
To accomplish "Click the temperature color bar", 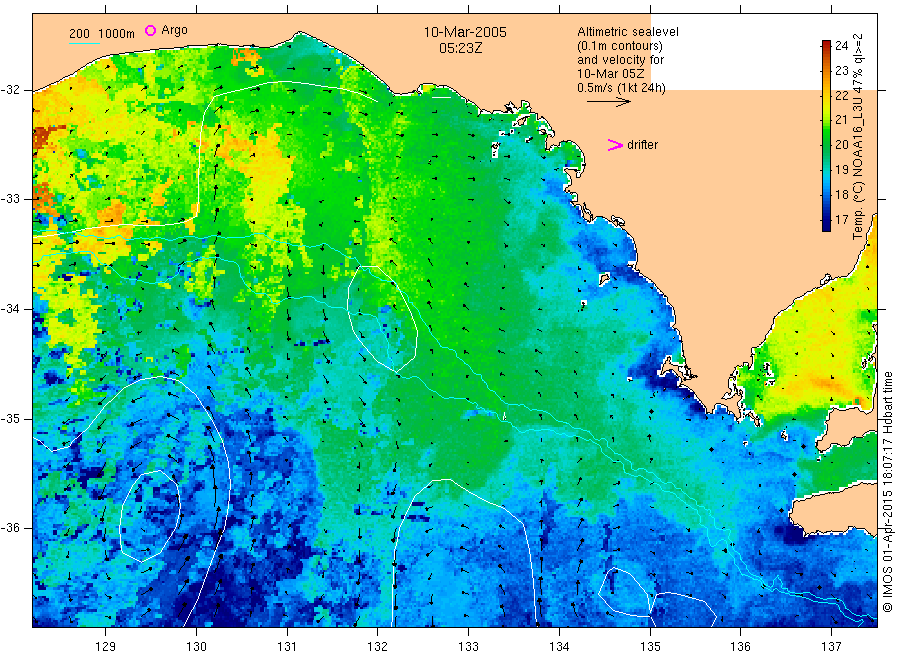I will (826, 135).
